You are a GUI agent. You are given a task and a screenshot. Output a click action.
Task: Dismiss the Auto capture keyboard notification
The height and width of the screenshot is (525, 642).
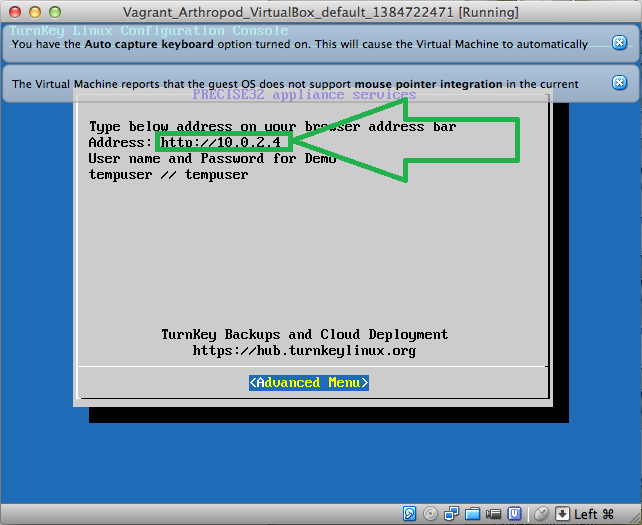(x=619, y=42)
